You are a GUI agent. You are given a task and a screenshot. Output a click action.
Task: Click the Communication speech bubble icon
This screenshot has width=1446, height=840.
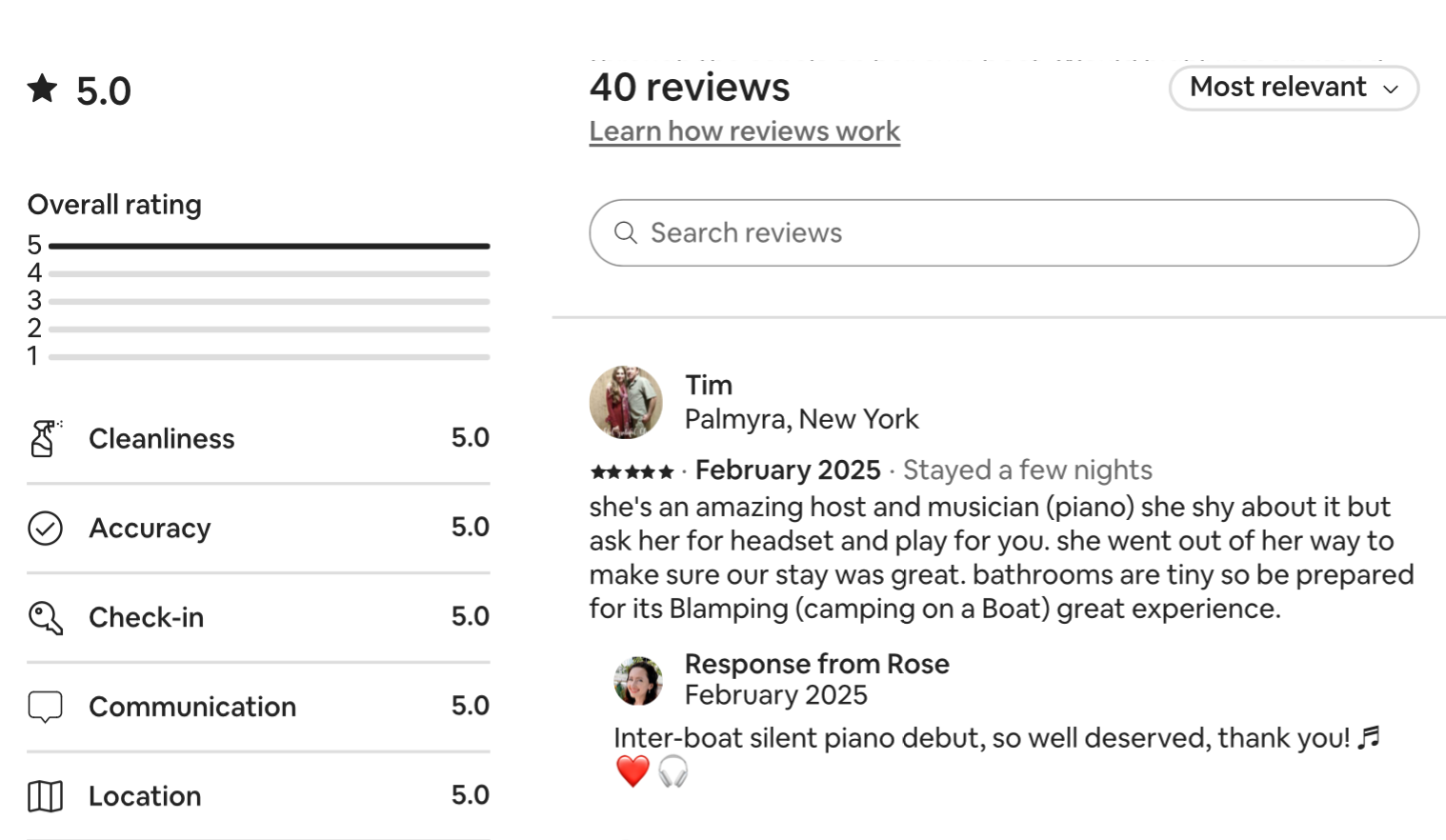(45, 707)
